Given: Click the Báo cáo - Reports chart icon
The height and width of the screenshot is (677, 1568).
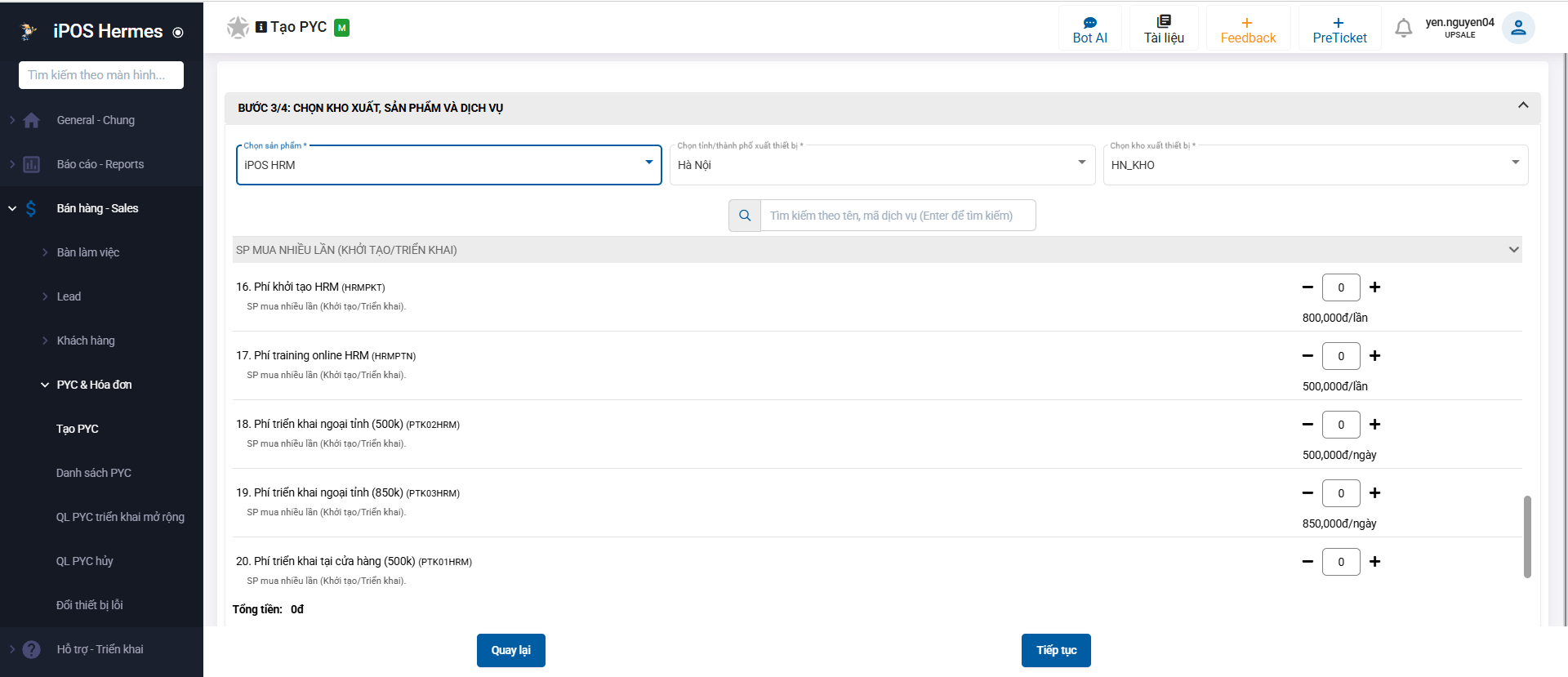Looking at the screenshot, I should tap(32, 164).
